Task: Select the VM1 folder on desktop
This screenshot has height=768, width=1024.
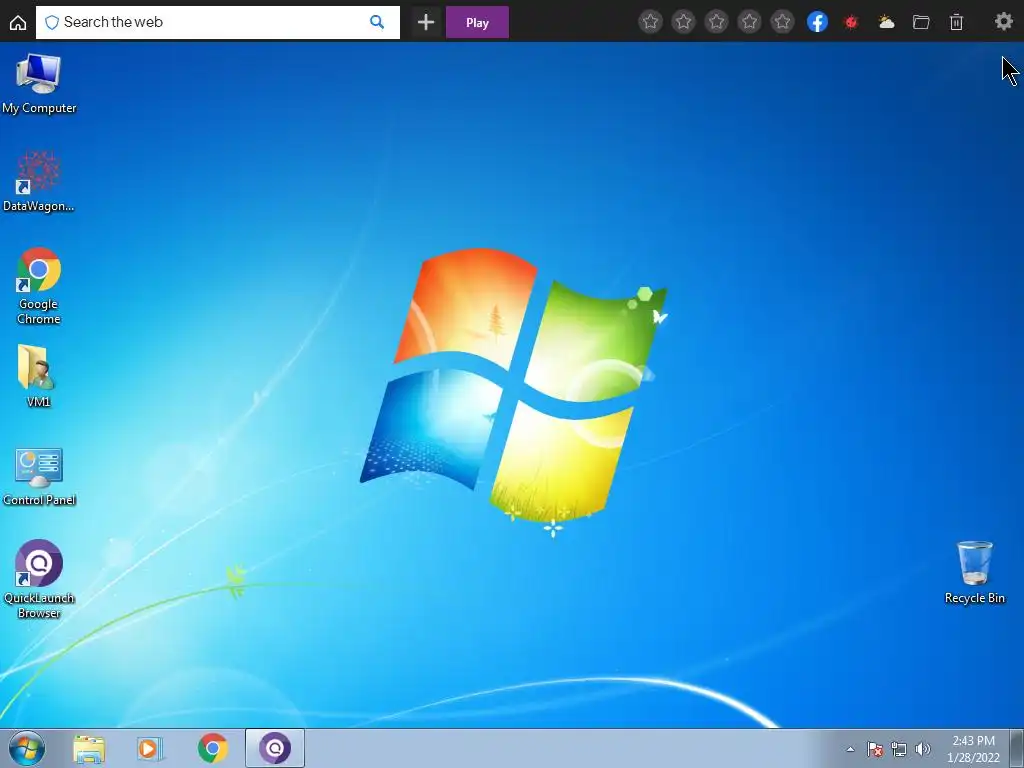Action: 38,376
